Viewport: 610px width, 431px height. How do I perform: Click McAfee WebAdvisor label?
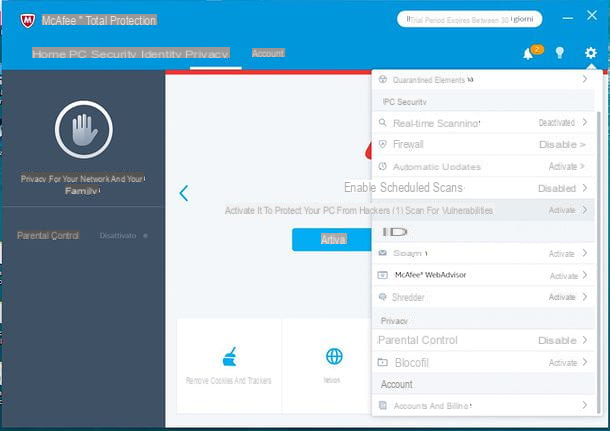pyautogui.click(x=430, y=275)
